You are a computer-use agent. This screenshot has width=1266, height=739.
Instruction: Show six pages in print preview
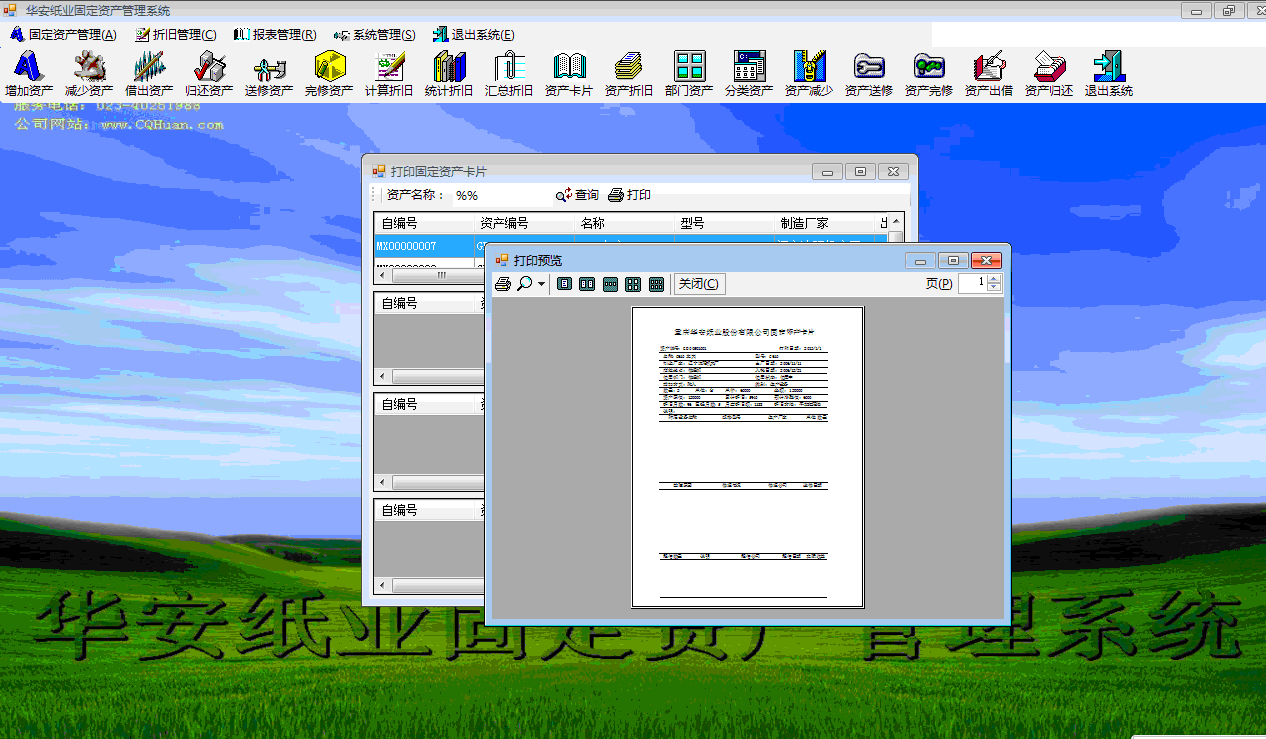coord(656,284)
